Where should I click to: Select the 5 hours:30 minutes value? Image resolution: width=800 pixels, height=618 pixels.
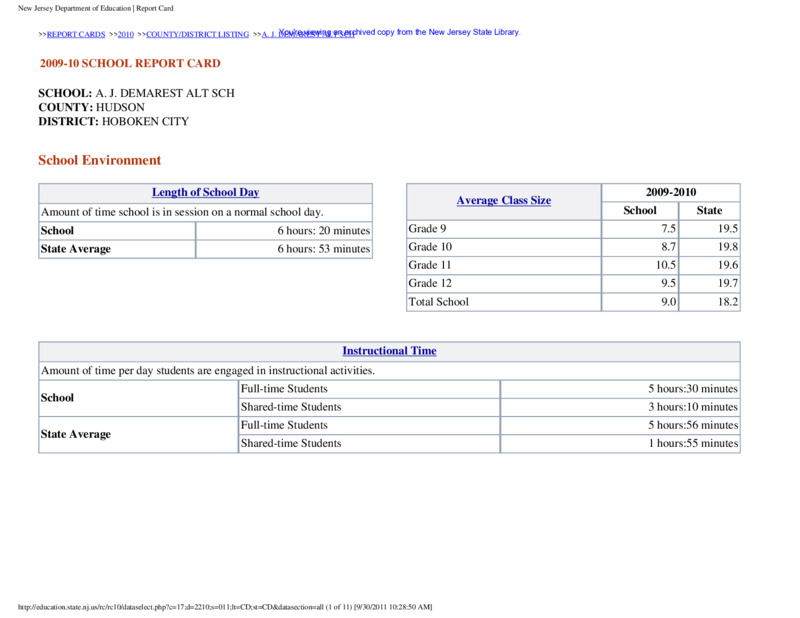click(x=693, y=389)
